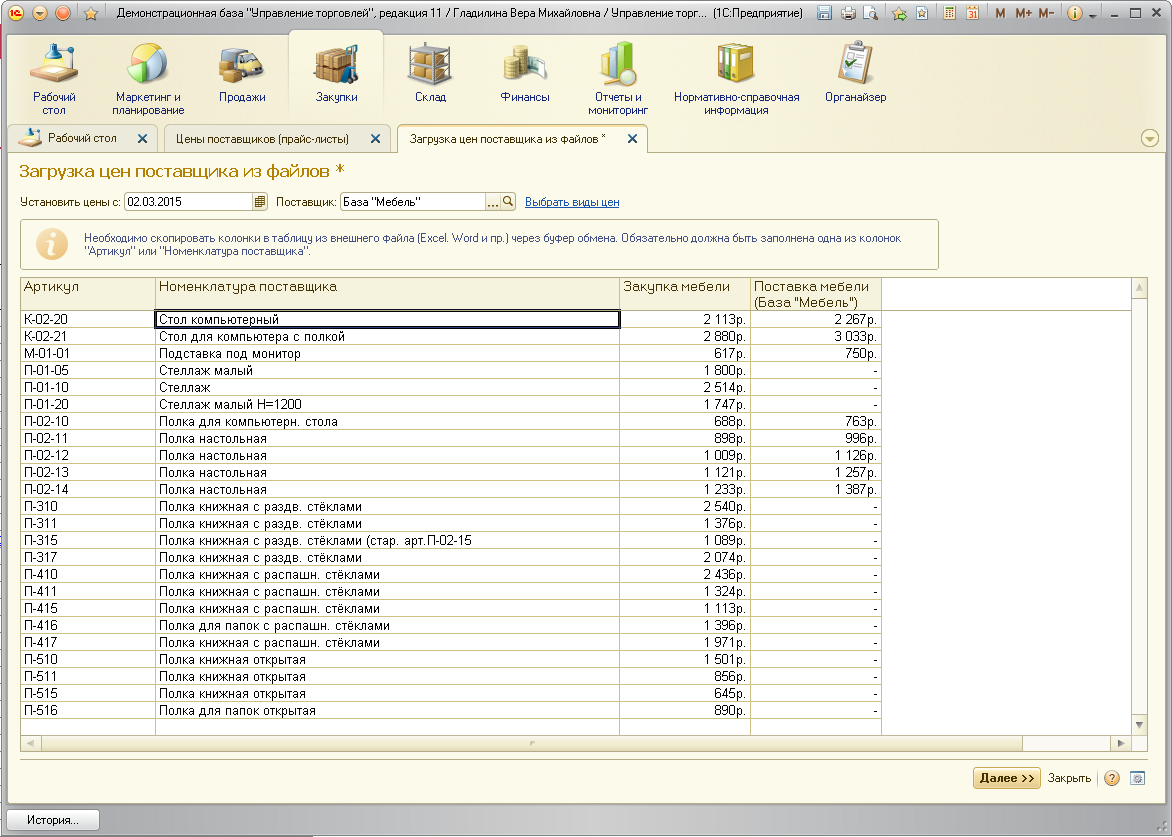Click add to favorites star-arrow icon
The width and height of the screenshot is (1172, 837).
coord(899,13)
